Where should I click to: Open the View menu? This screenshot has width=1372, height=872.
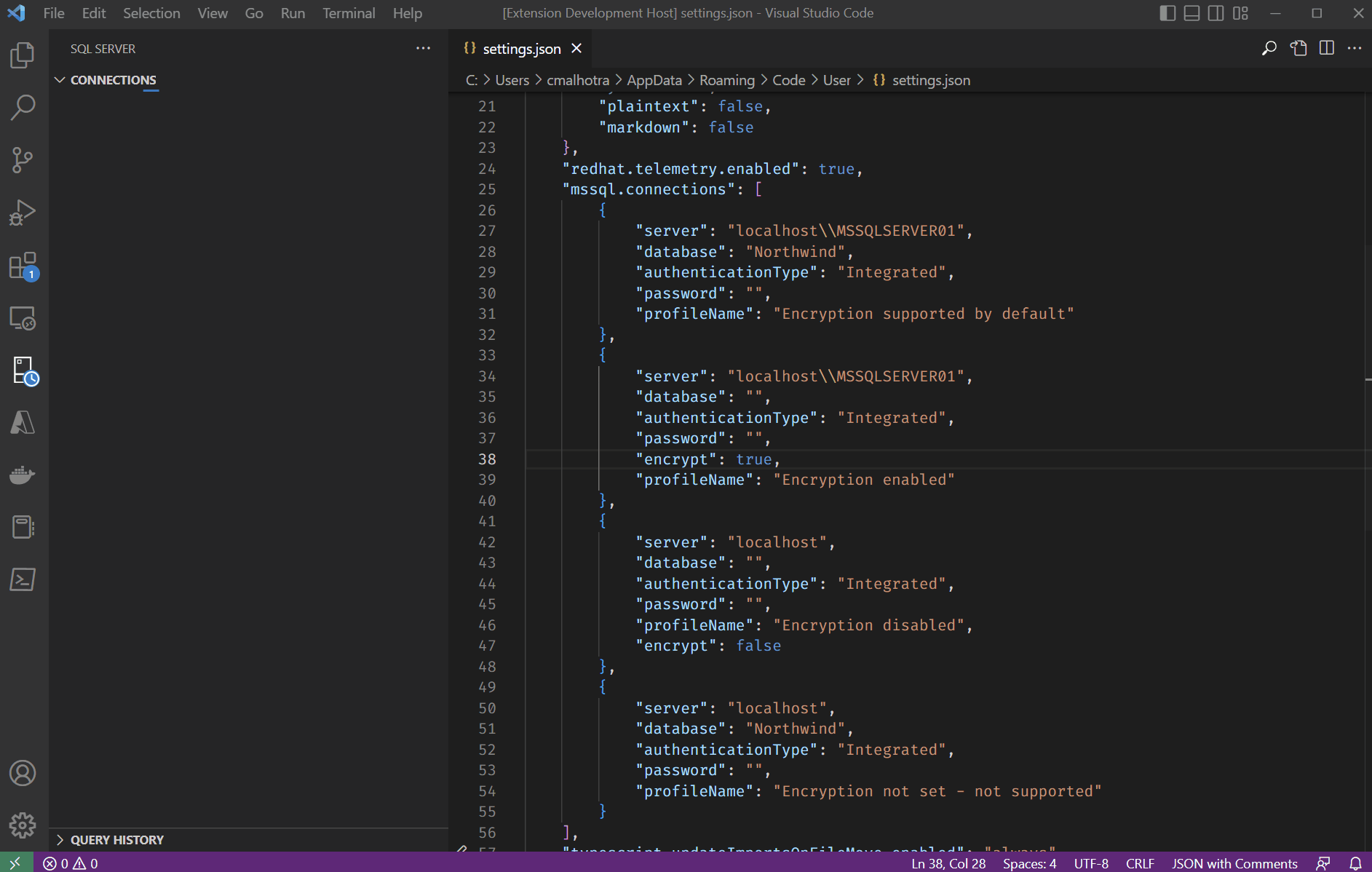click(213, 13)
